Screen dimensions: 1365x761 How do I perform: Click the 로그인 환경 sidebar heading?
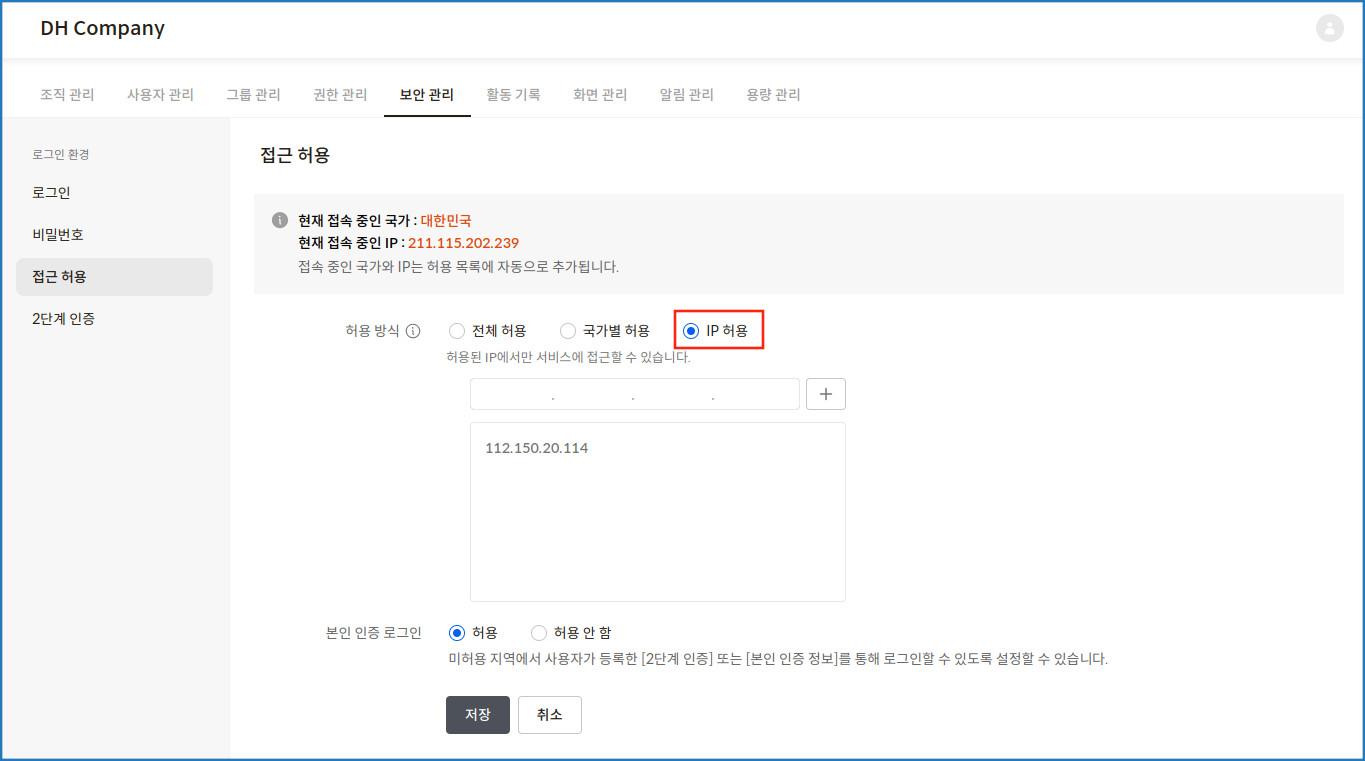pos(61,154)
